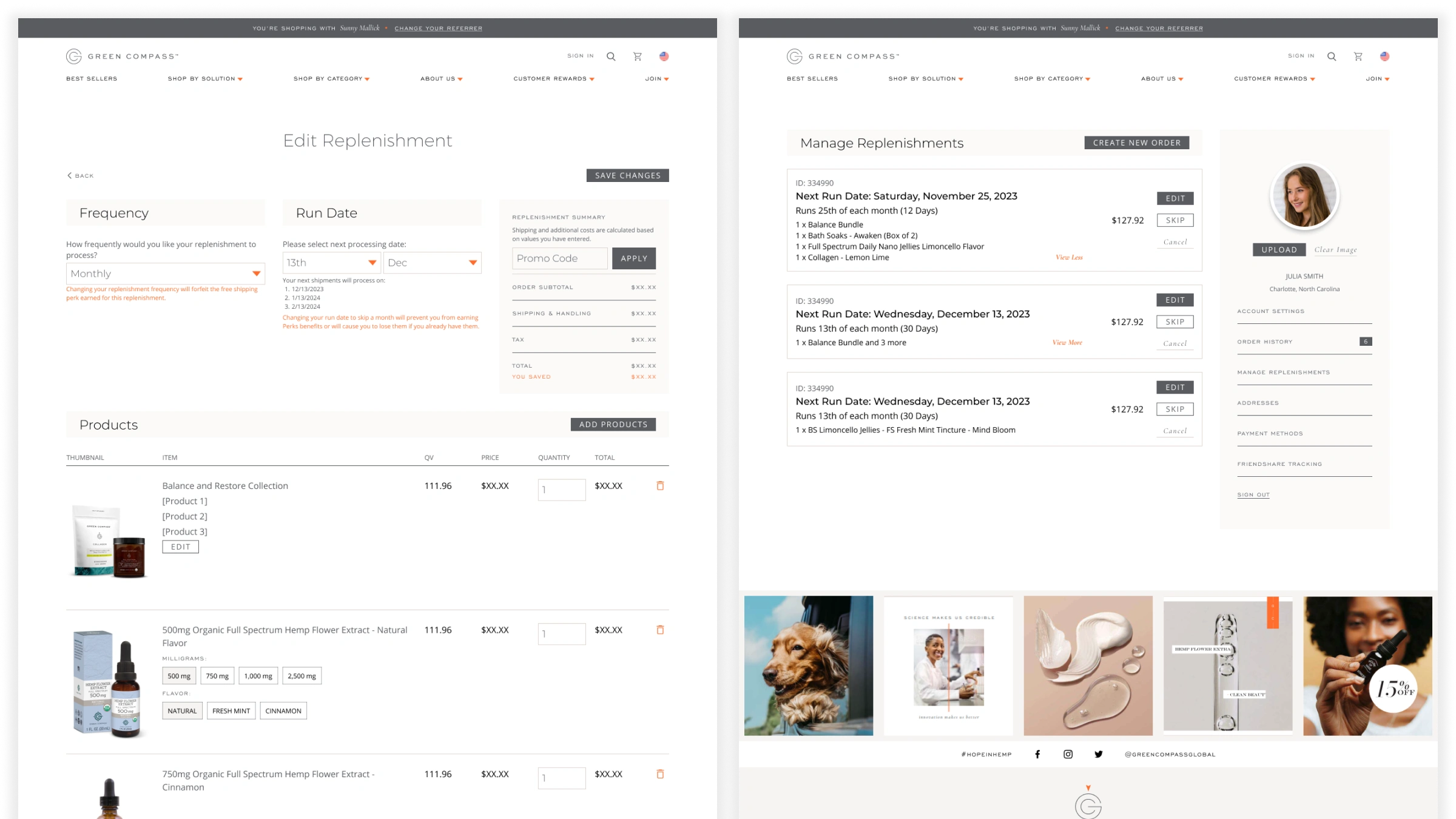Select the 1,000 mg milligram option
Screen dimensions: 1456x819
click(258, 676)
